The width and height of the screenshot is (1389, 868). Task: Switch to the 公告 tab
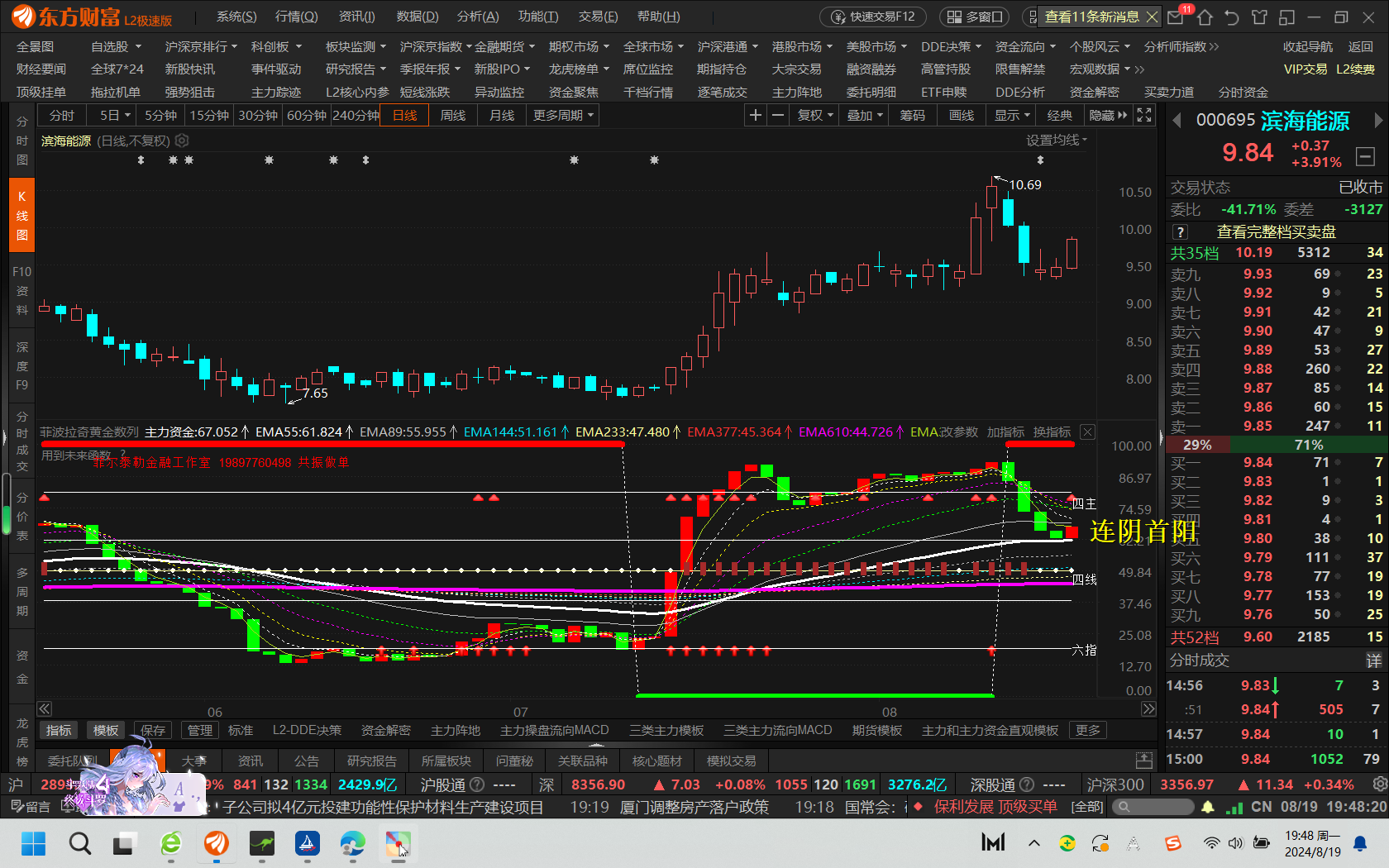coord(306,761)
